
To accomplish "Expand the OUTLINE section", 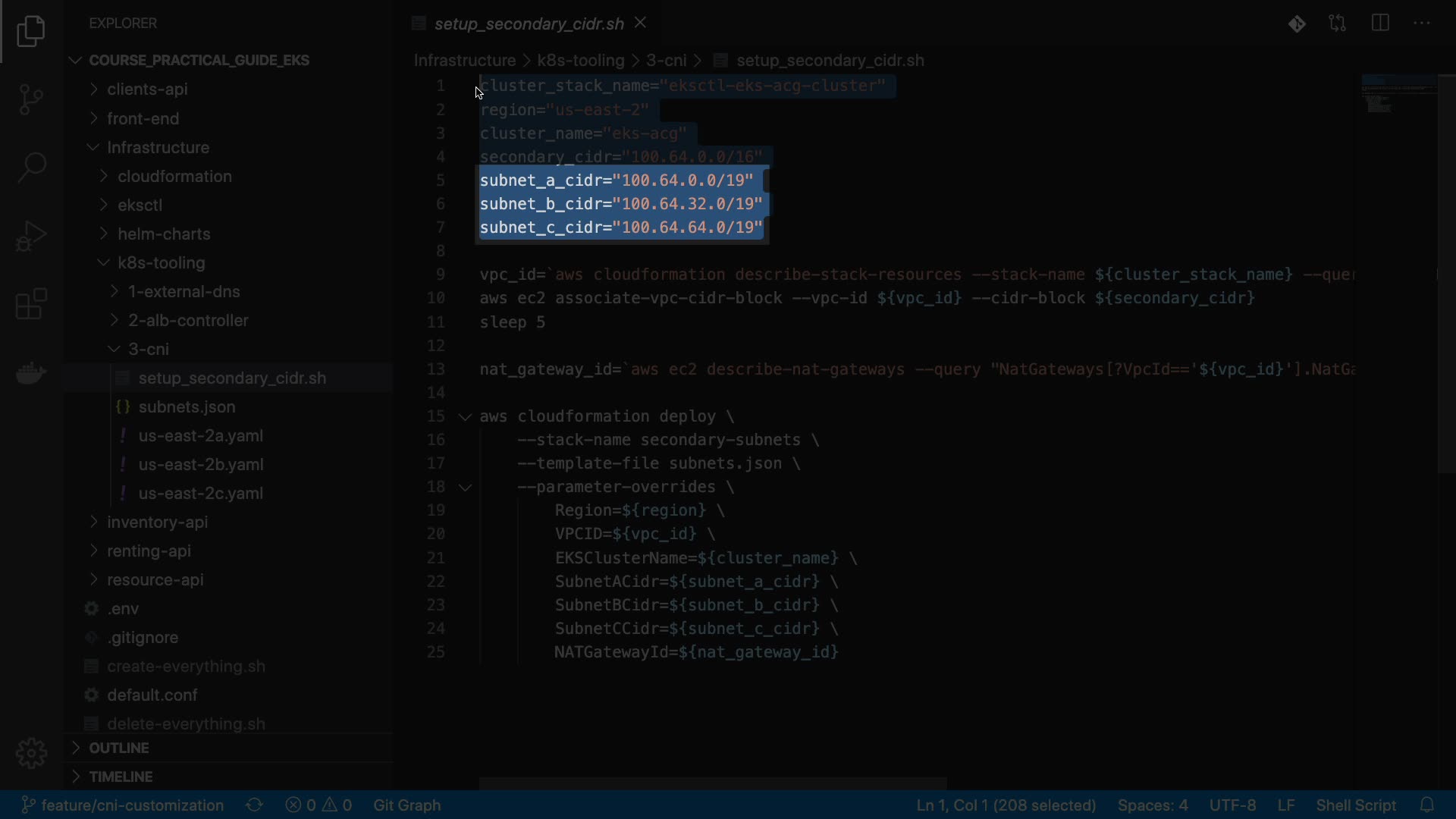I will (118, 748).
